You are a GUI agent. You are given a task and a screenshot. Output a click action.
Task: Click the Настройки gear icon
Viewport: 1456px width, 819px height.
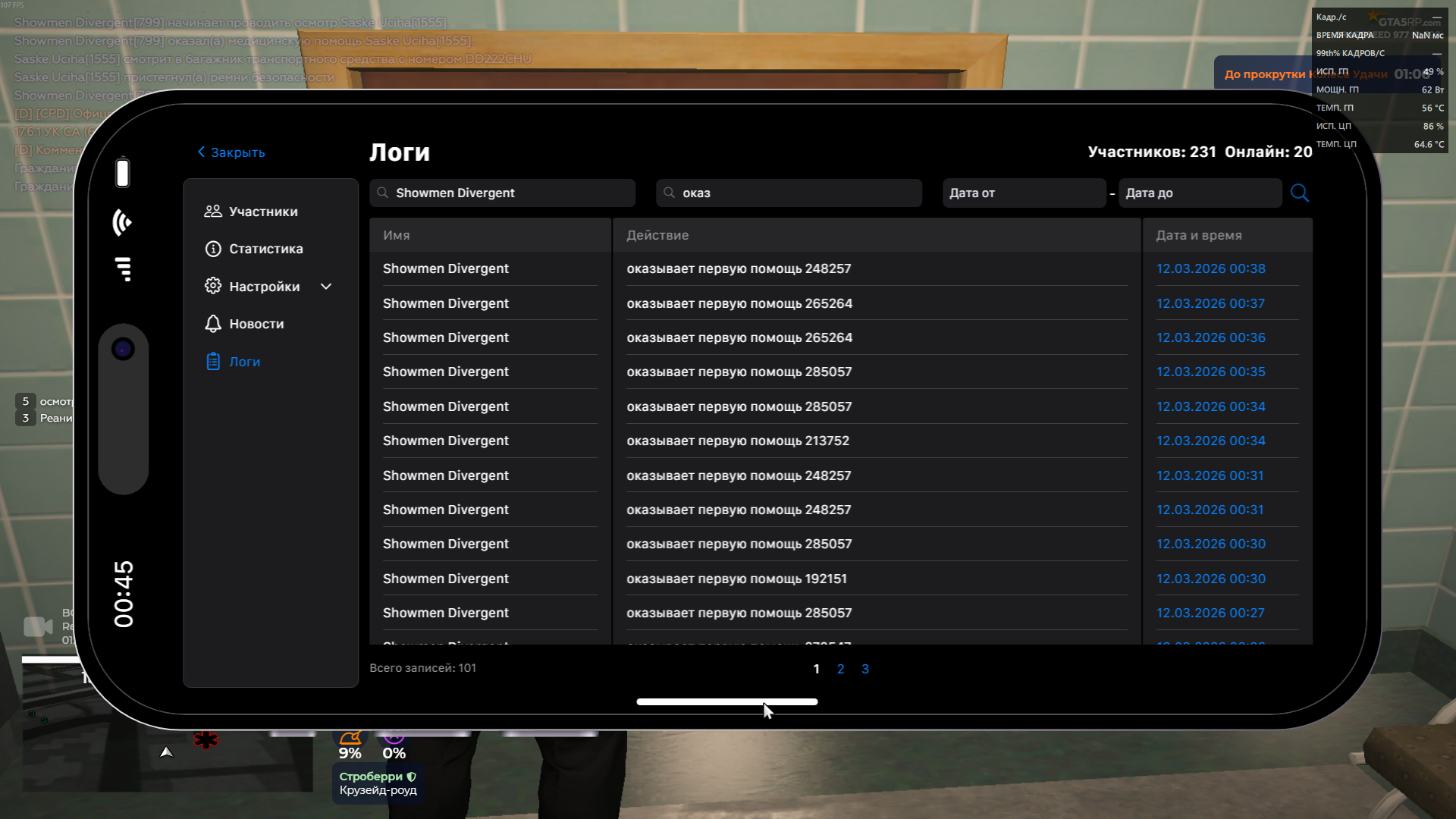click(213, 286)
